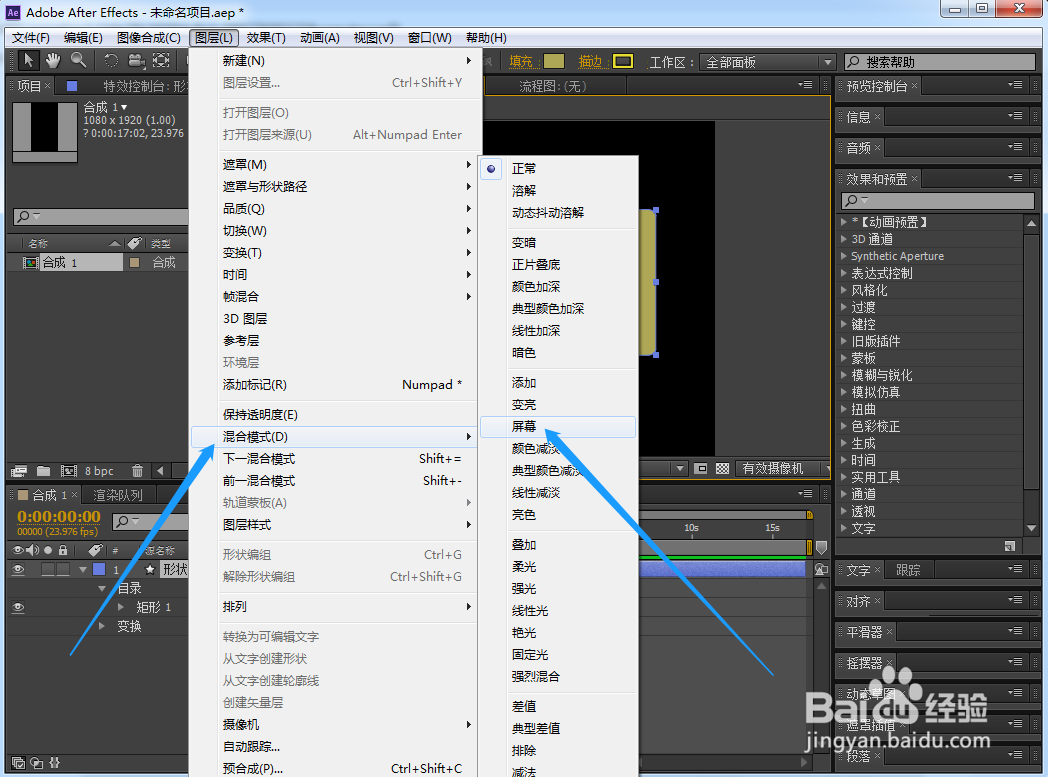
Task: Create a new composition via bottom icon
Action: [x=68, y=471]
